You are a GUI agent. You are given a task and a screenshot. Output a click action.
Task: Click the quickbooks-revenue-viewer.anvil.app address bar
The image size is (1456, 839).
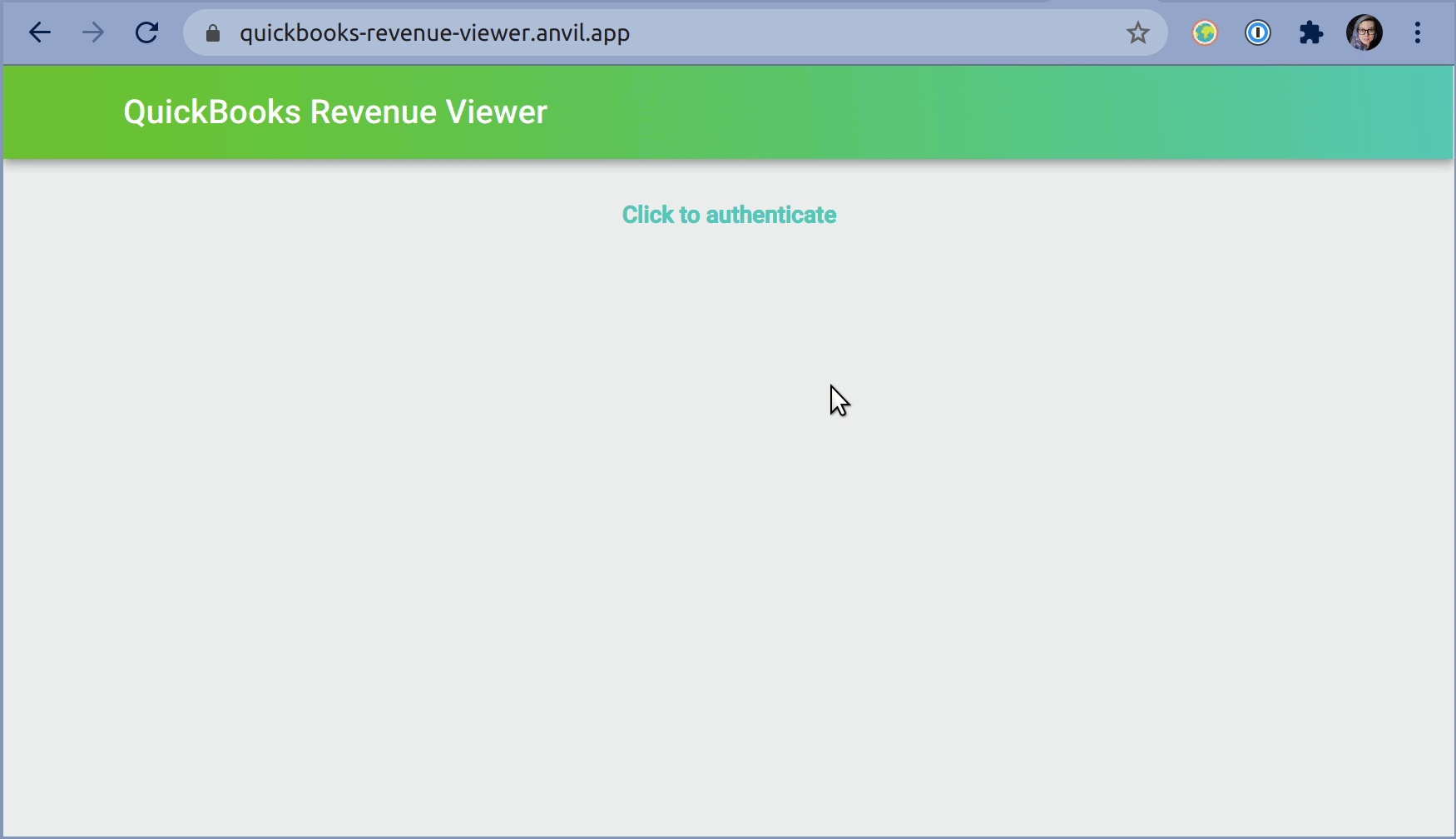click(676, 33)
